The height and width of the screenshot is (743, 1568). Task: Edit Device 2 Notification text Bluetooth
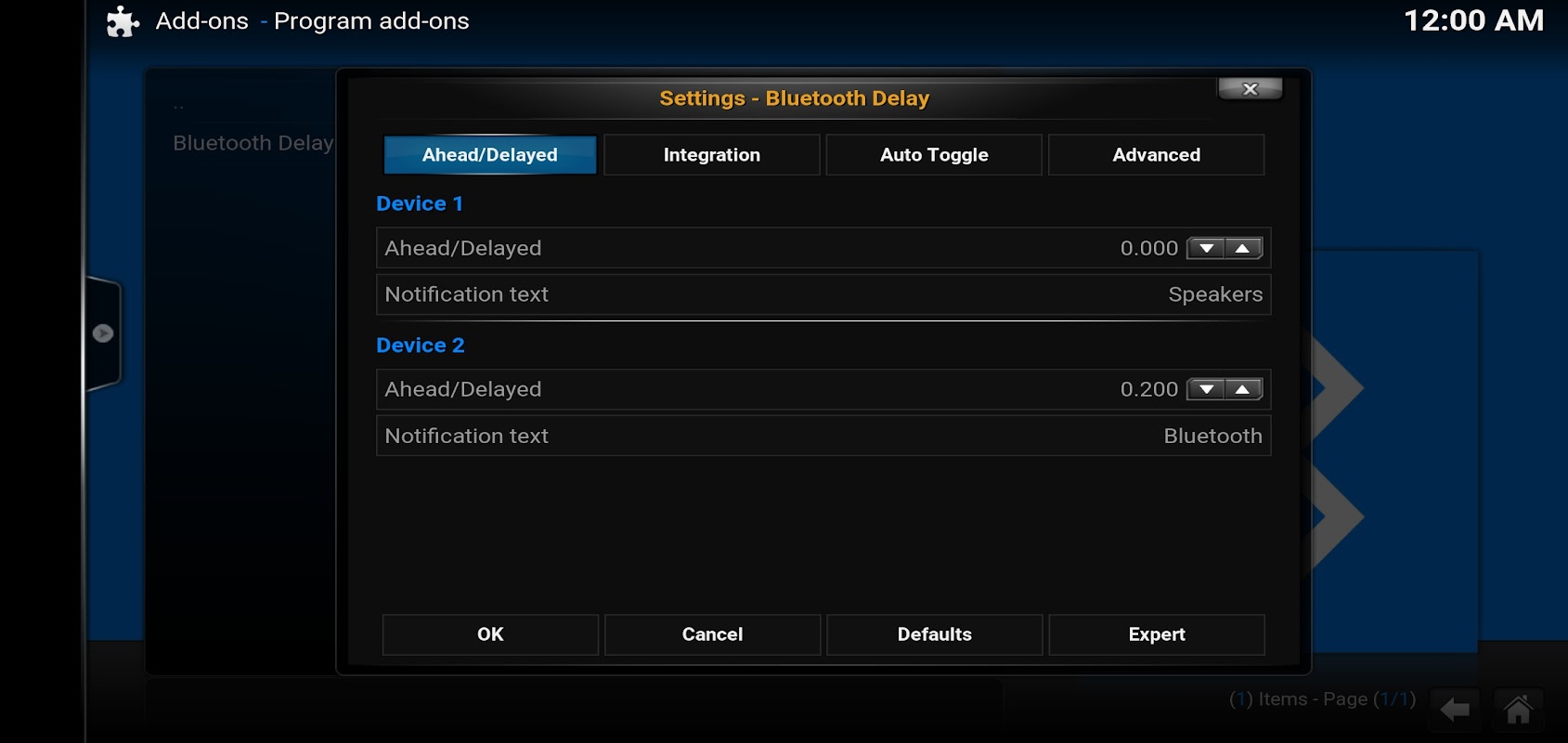[823, 436]
